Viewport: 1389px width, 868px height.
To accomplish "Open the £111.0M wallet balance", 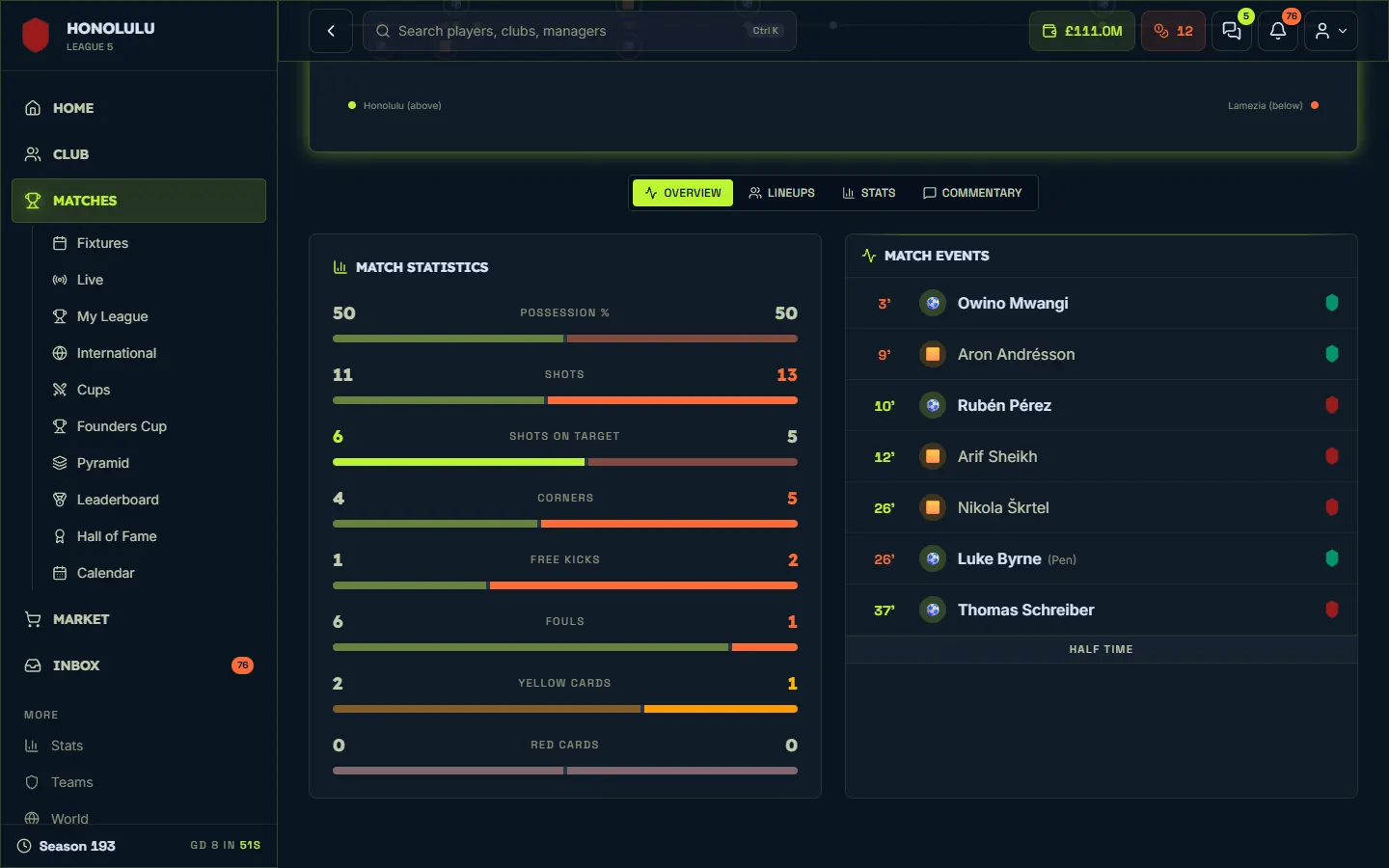I will (x=1082, y=31).
